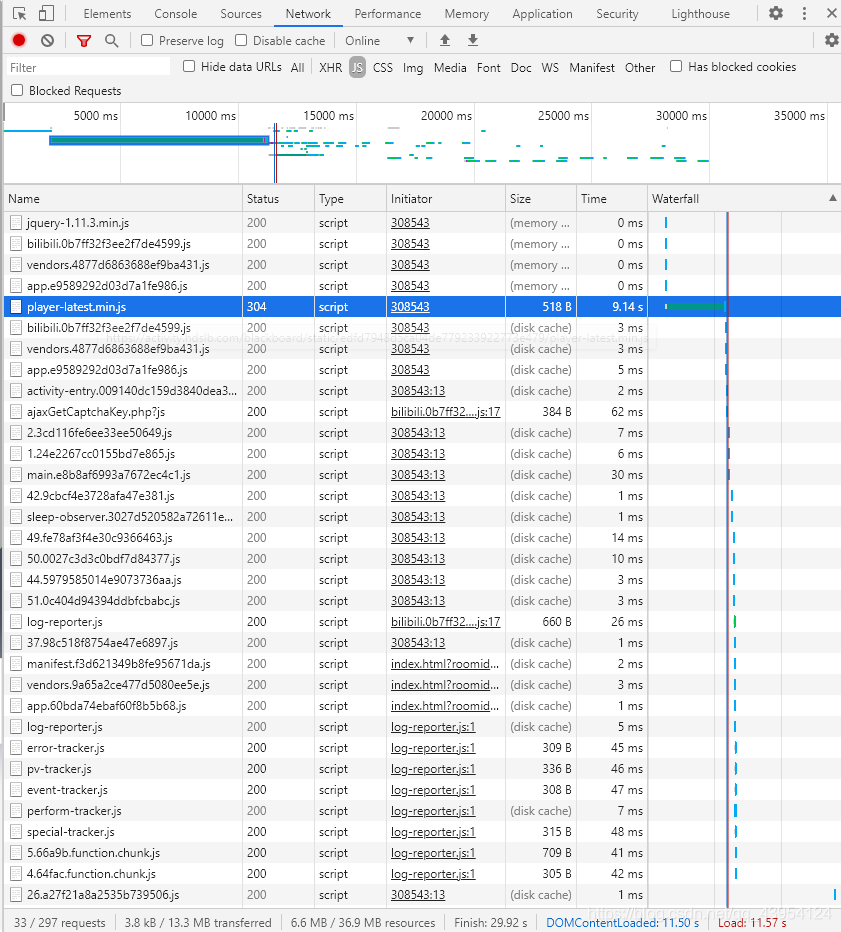The width and height of the screenshot is (841, 932).
Task: Stop recording network log with red button
Action: pos(19,40)
